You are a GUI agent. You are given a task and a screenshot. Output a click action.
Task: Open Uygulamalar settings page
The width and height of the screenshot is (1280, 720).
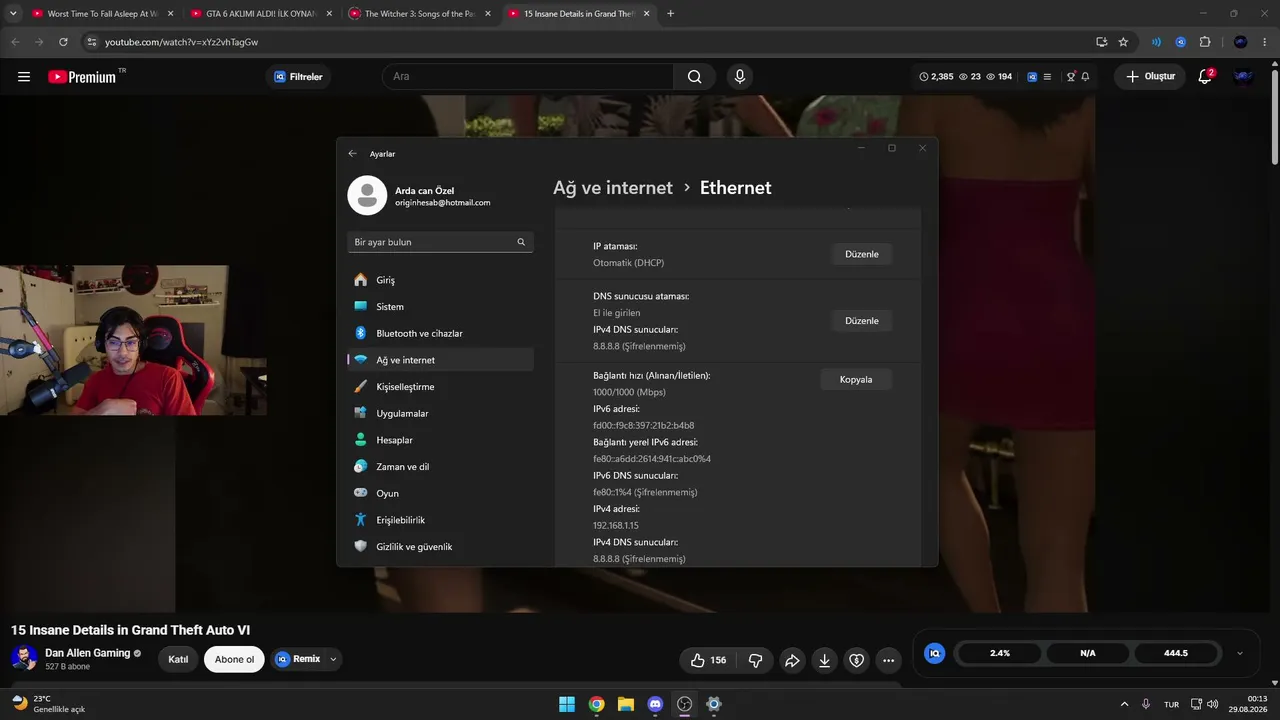click(x=440, y=413)
